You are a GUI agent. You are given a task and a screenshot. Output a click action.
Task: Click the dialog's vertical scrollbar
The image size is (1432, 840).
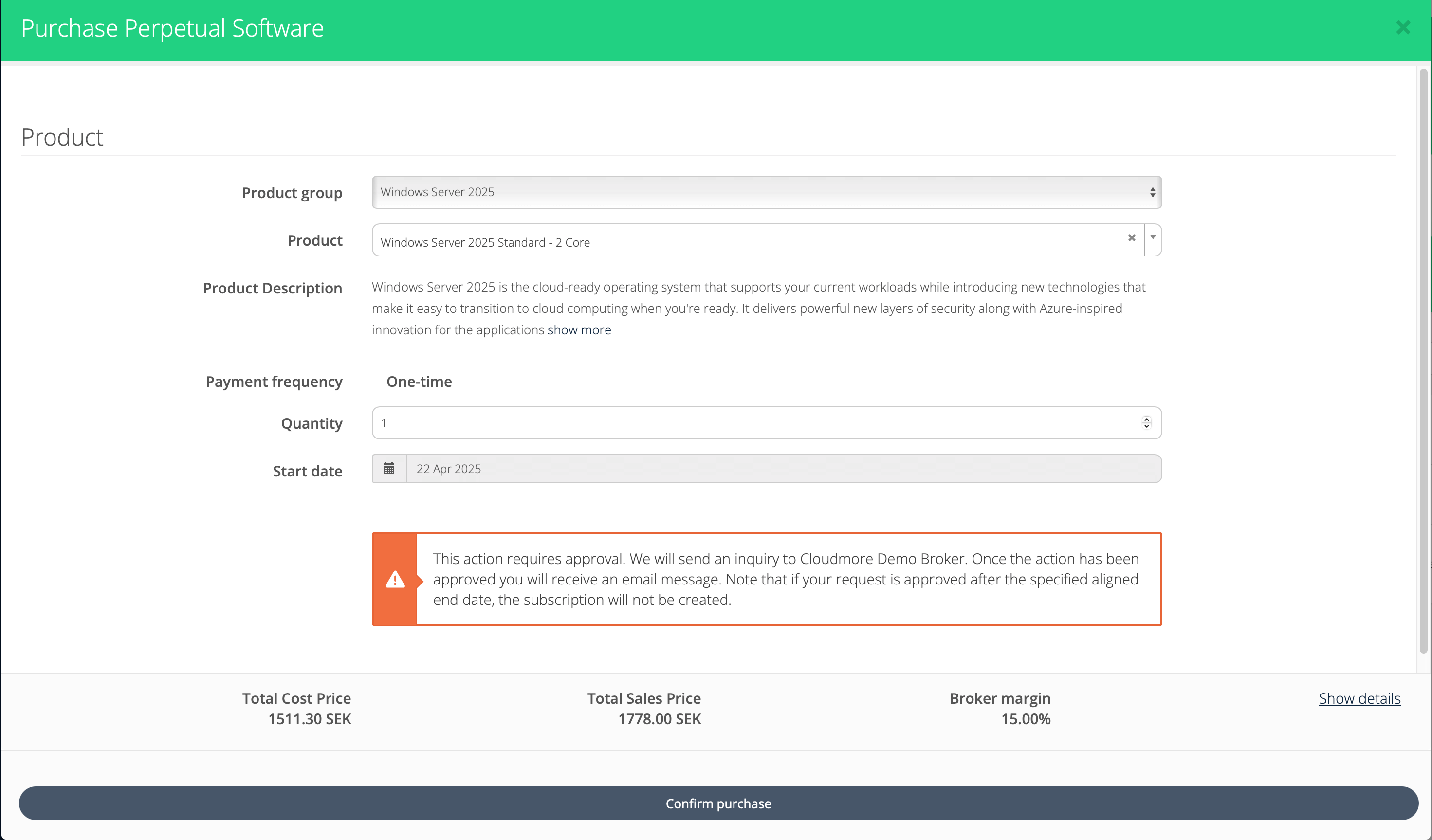1423,361
